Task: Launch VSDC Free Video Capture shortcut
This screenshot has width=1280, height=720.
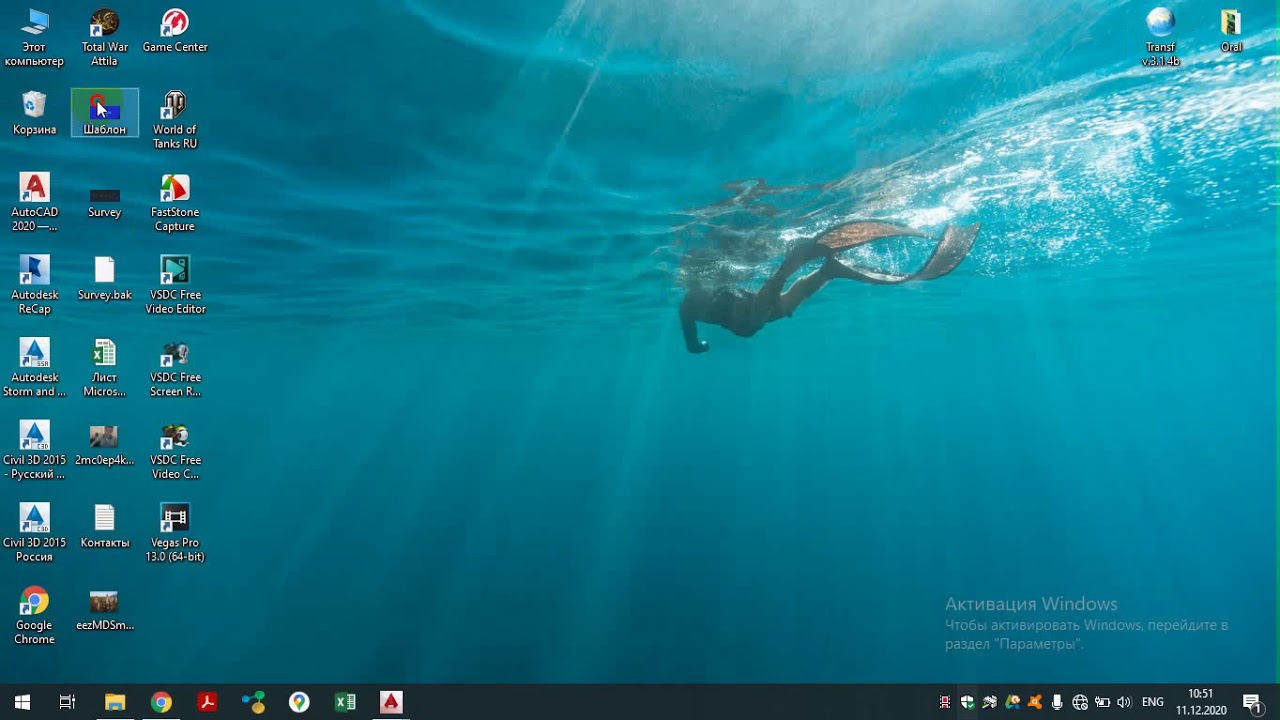Action: 175,451
